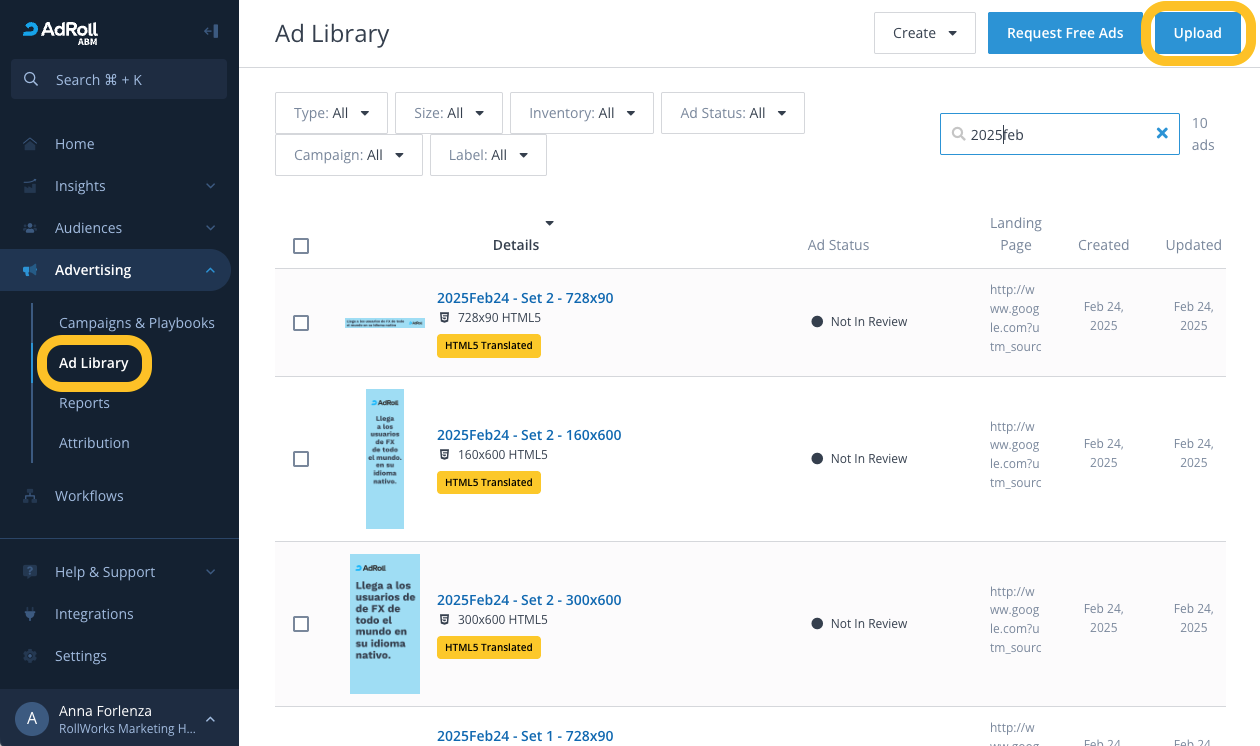Select the checkbox for the 160x600 ad
The height and width of the screenshot is (746, 1260).
301,458
